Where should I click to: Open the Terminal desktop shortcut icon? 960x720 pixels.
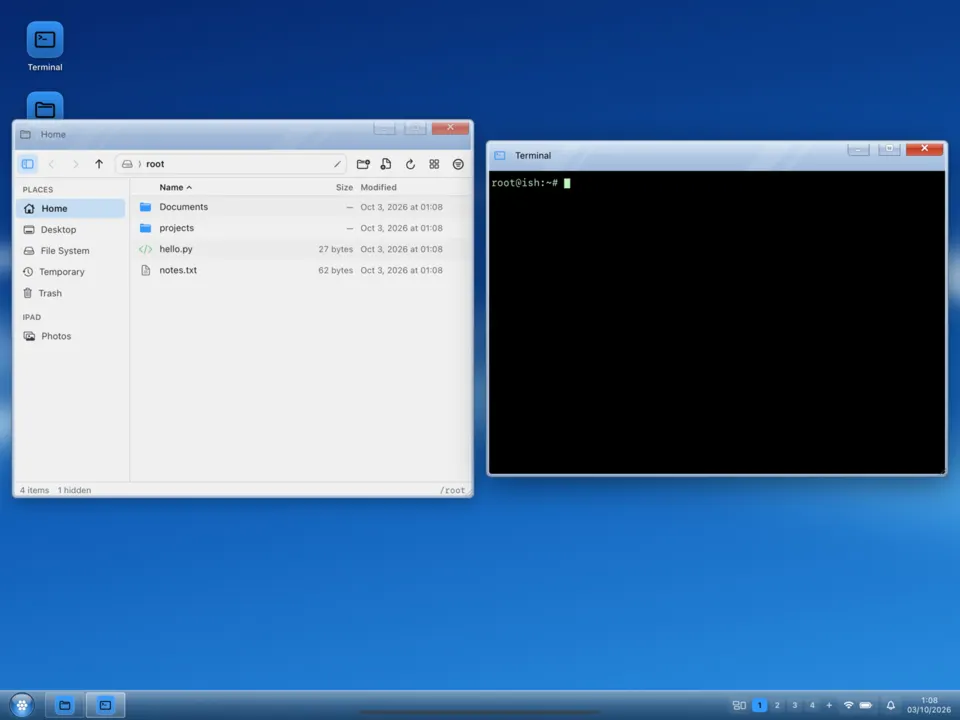point(45,40)
